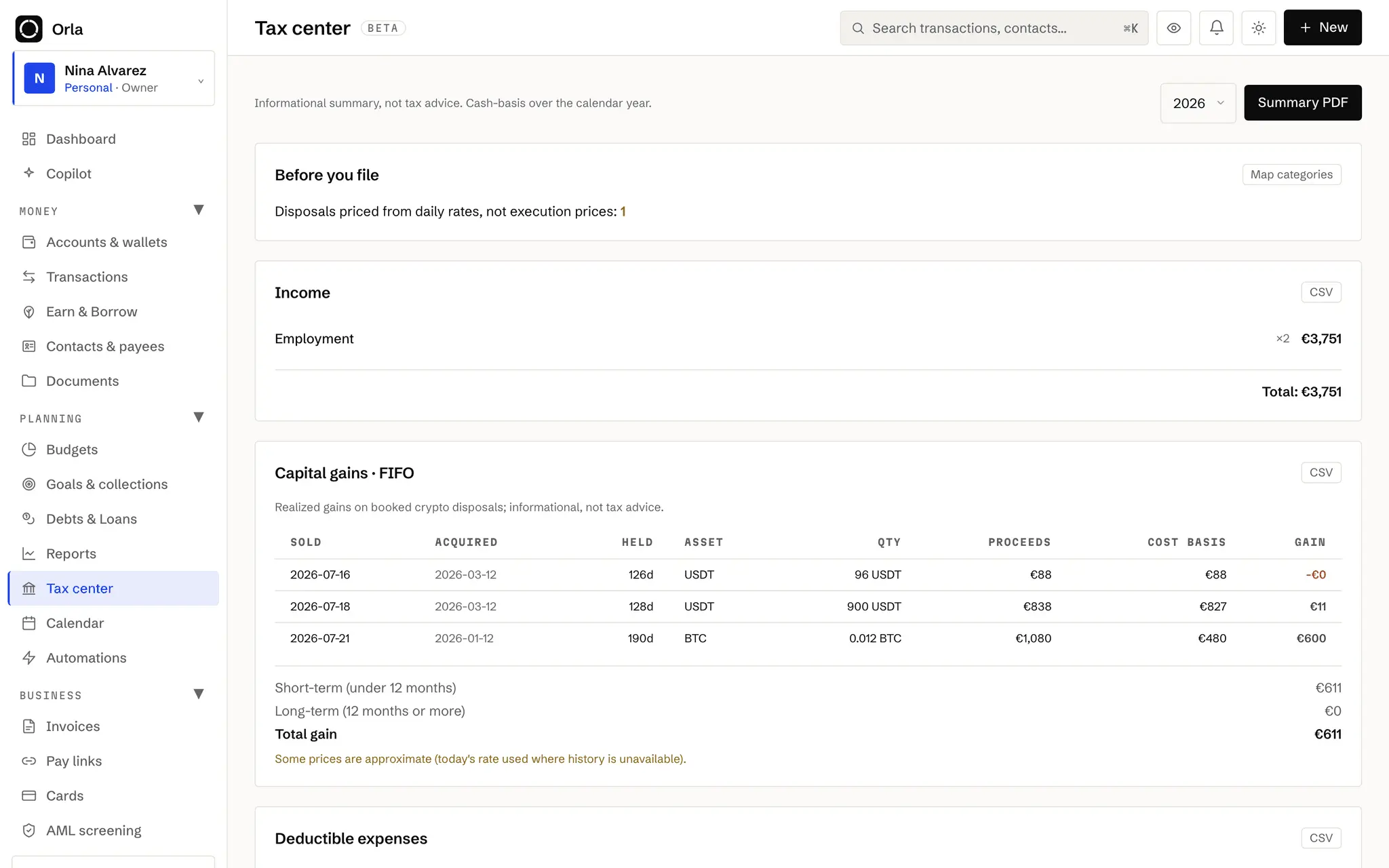Image resolution: width=1389 pixels, height=868 pixels.
Task: Export Capital gains as CSV
Action: [x=1320, y=473]
